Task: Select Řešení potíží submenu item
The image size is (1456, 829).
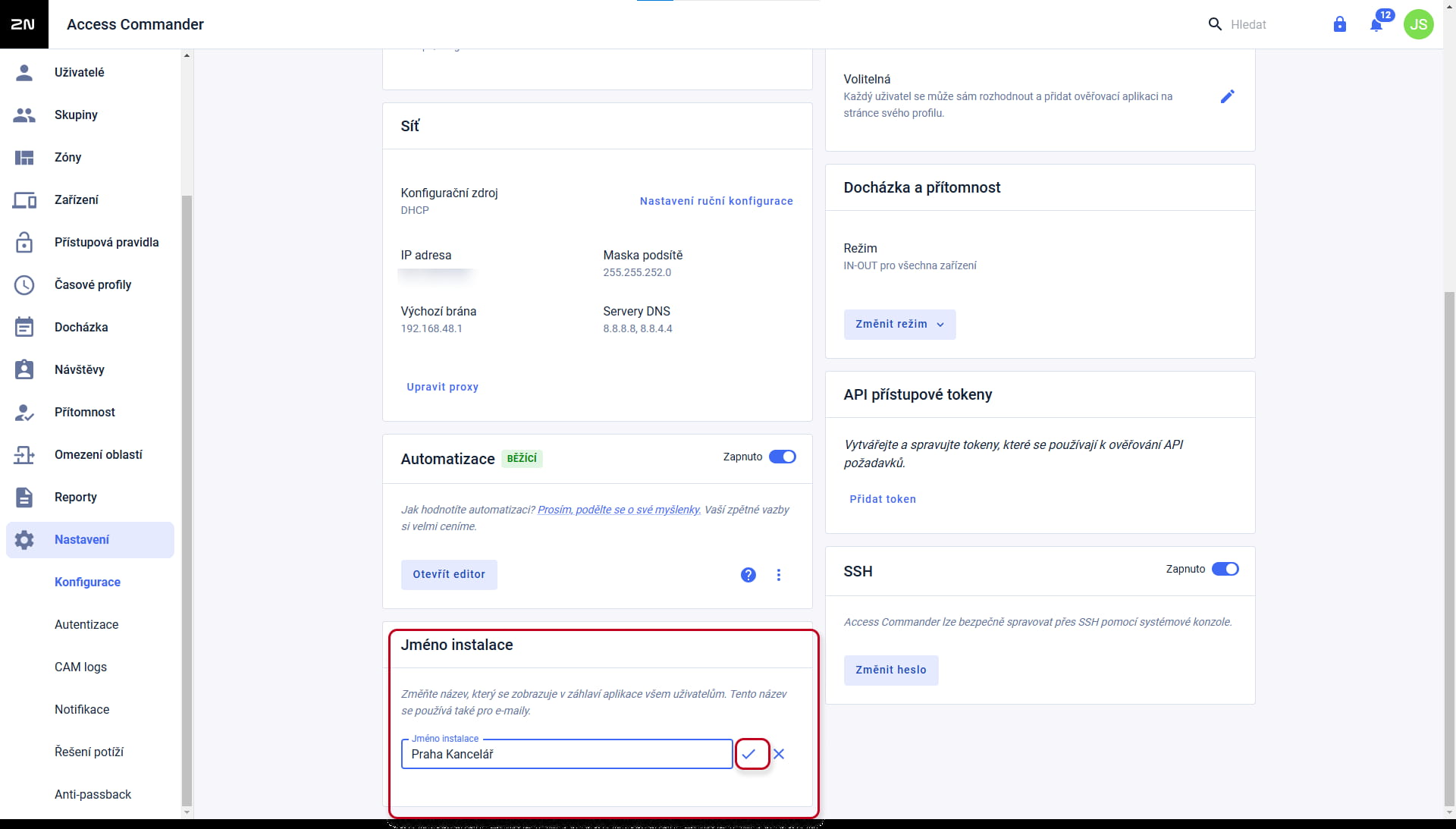Action: click(89, 752)
